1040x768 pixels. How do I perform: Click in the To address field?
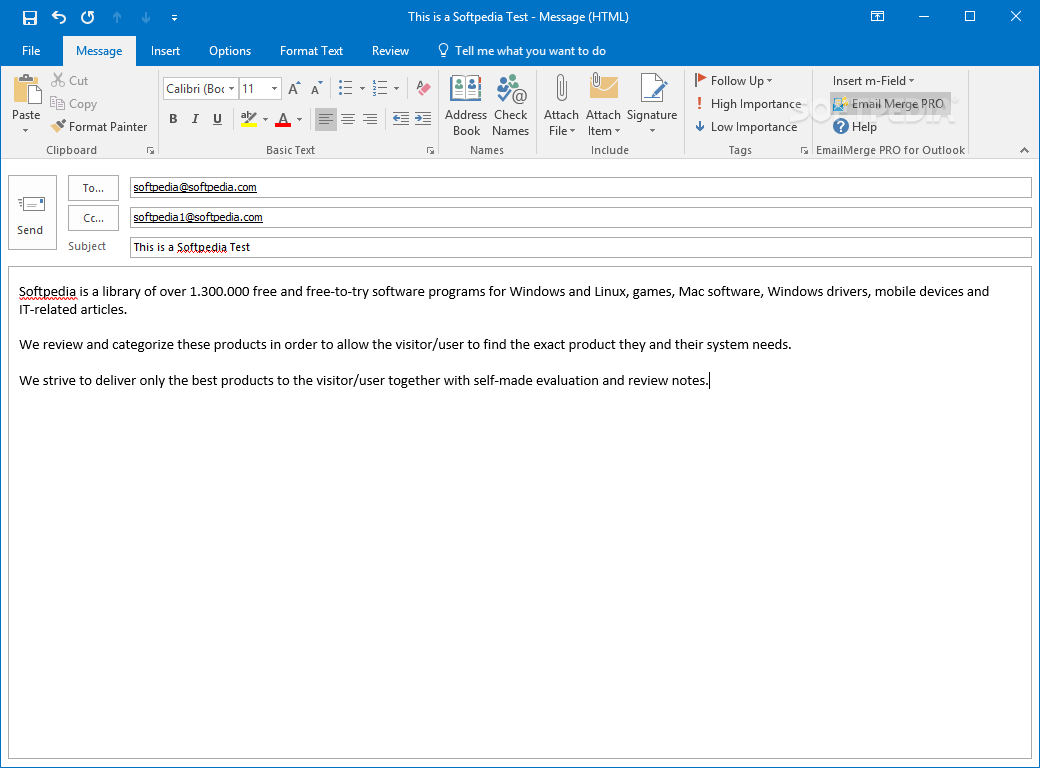580,187
